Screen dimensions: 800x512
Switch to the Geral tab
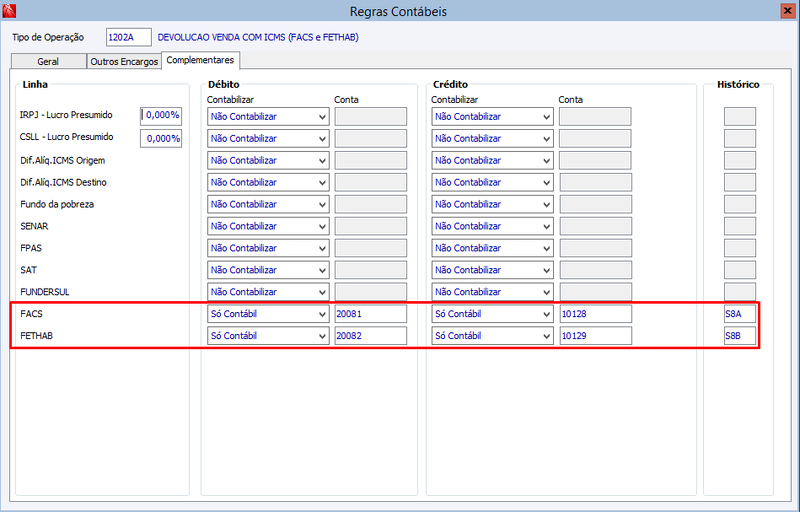coord(48,61)
